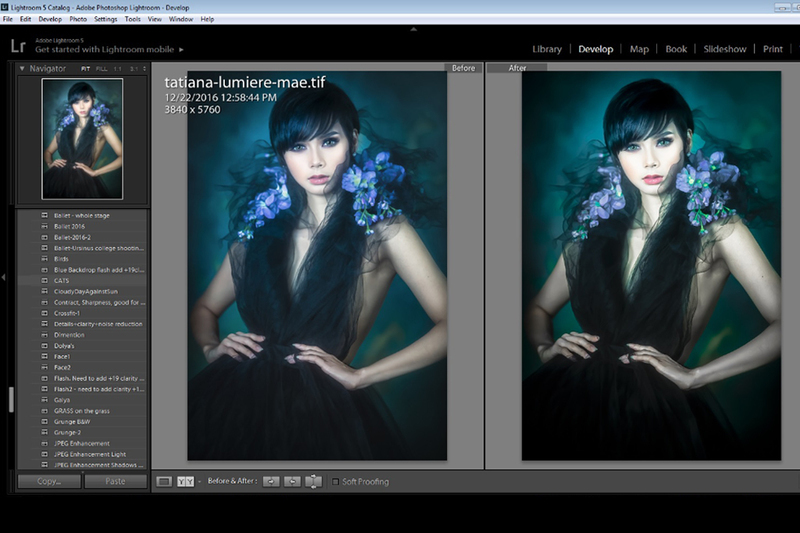Switch to the Develop module

(x=595, y=49)
